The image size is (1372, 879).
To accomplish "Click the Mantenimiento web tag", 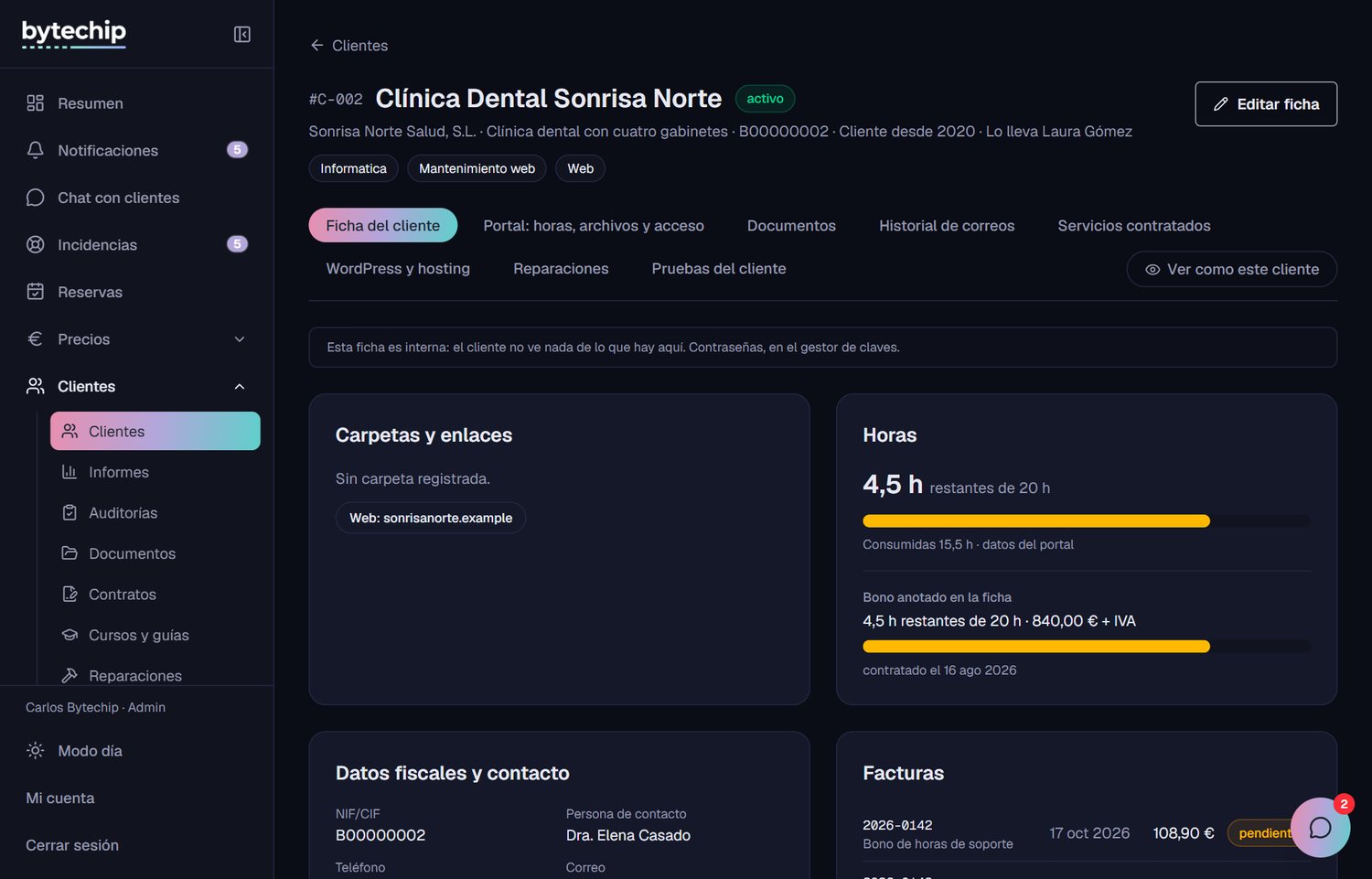I will [x=477, y=168].
